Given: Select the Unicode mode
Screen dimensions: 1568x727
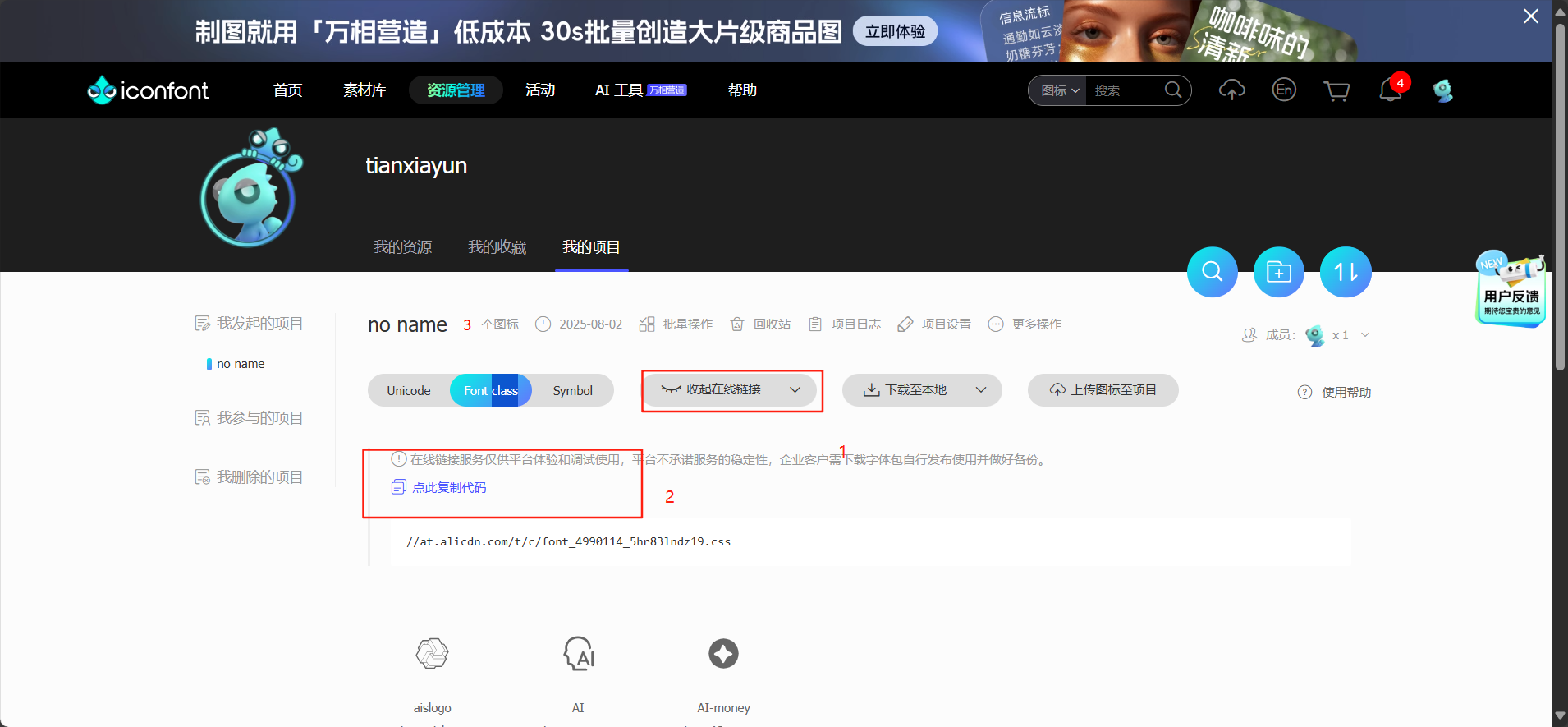Looking at the screenshot, I should 409,390.
